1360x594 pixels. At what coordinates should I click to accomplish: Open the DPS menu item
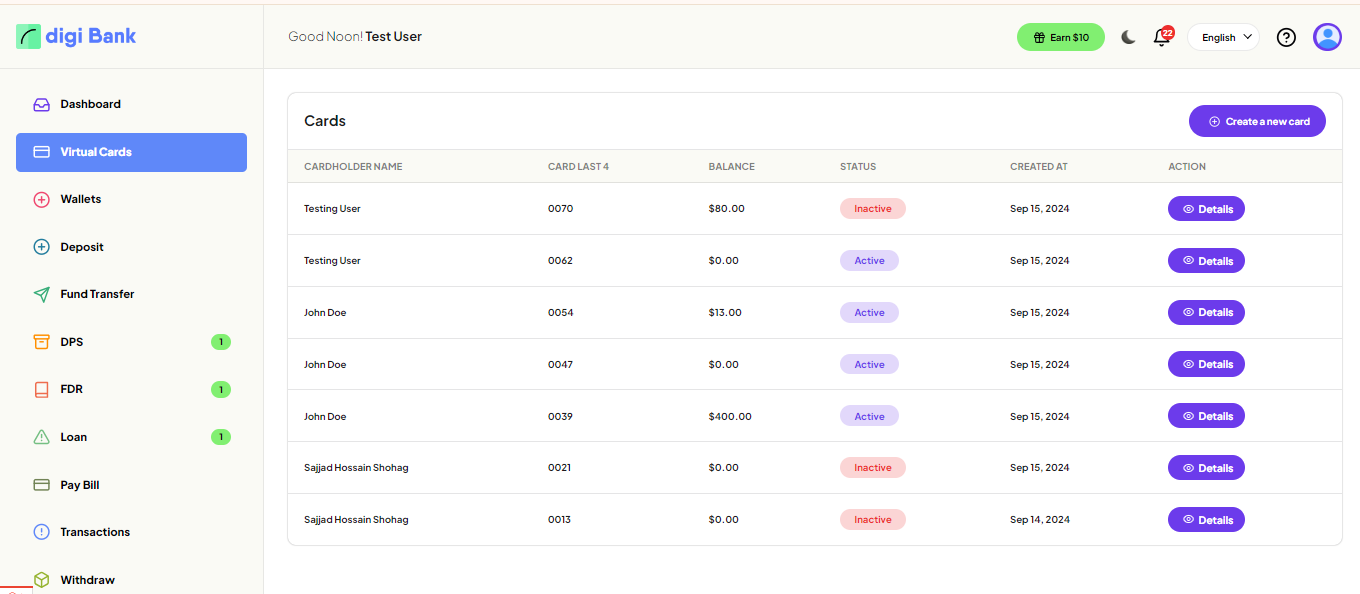72,342
